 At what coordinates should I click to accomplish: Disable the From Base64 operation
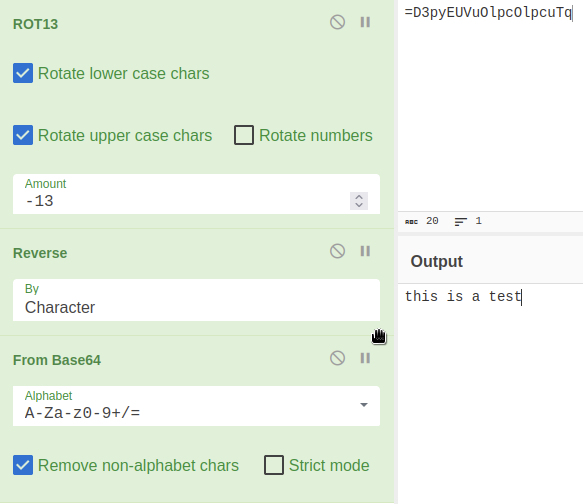337,358
